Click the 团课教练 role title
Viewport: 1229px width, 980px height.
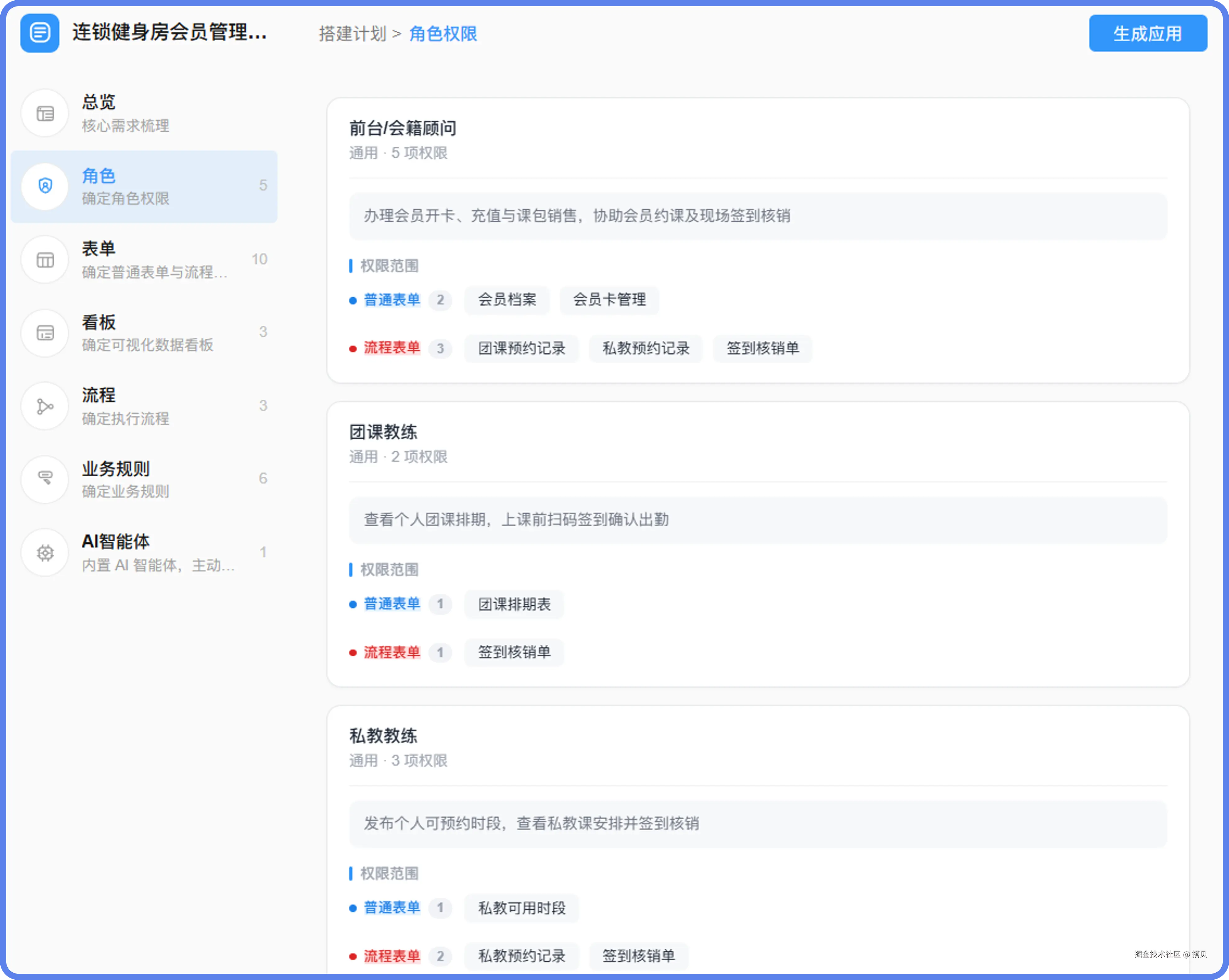click(383, 432)
